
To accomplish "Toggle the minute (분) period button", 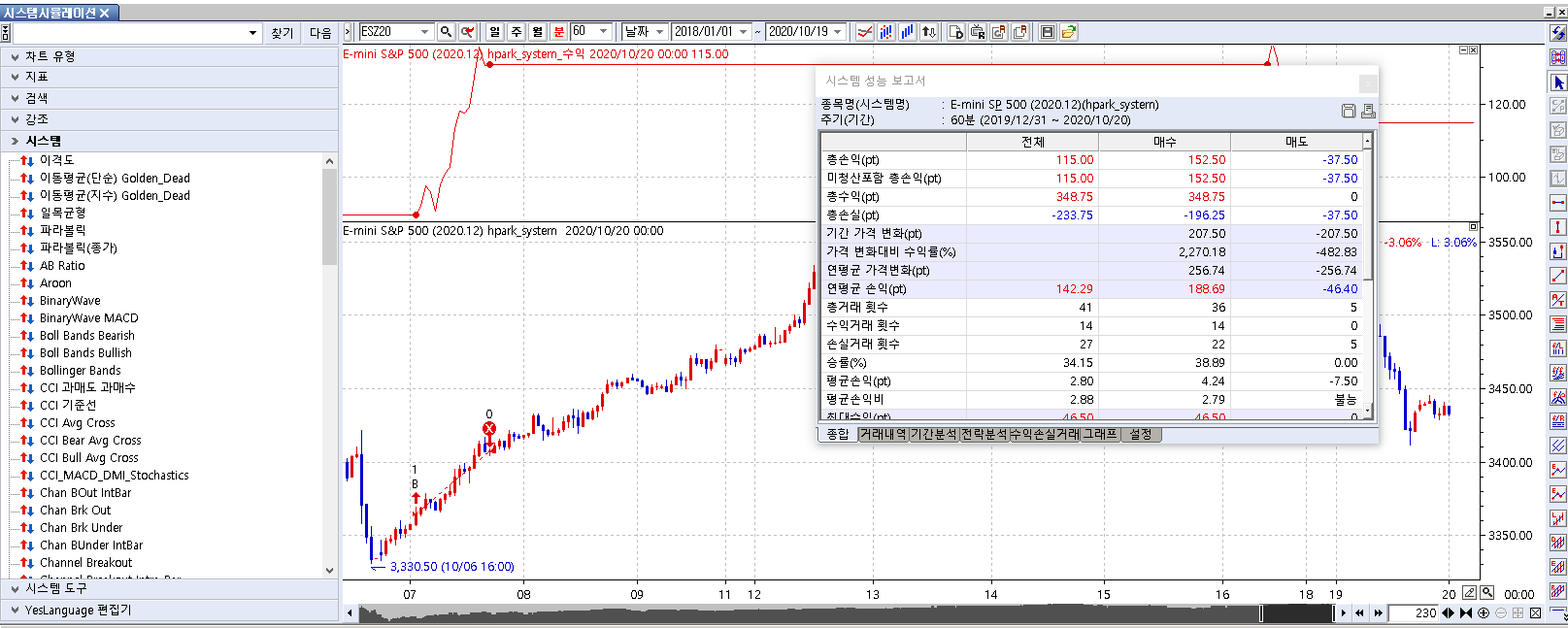I will (x=559, y=32).
